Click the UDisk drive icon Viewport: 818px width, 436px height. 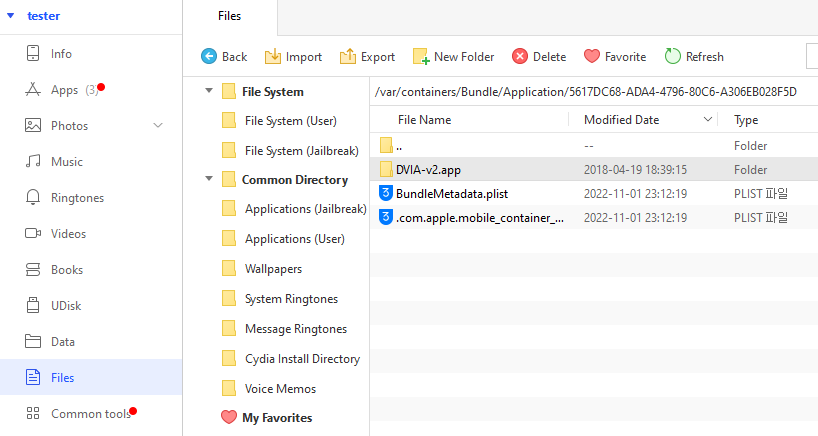tap(33, 305)
